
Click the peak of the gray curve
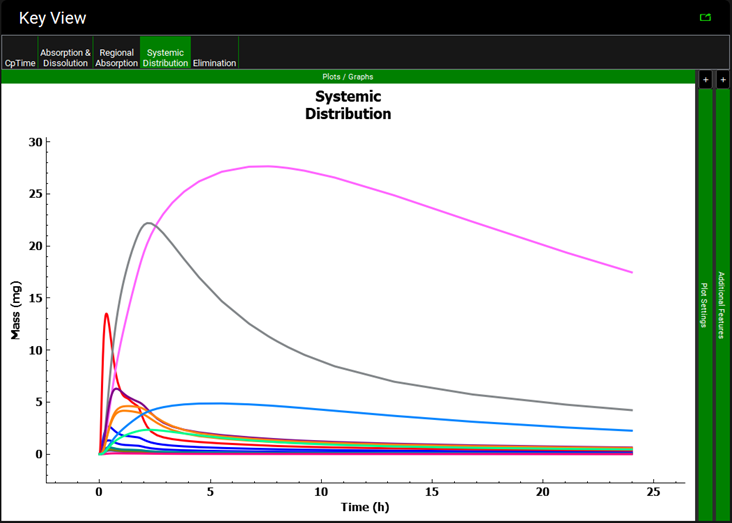(x=148, y=223)
